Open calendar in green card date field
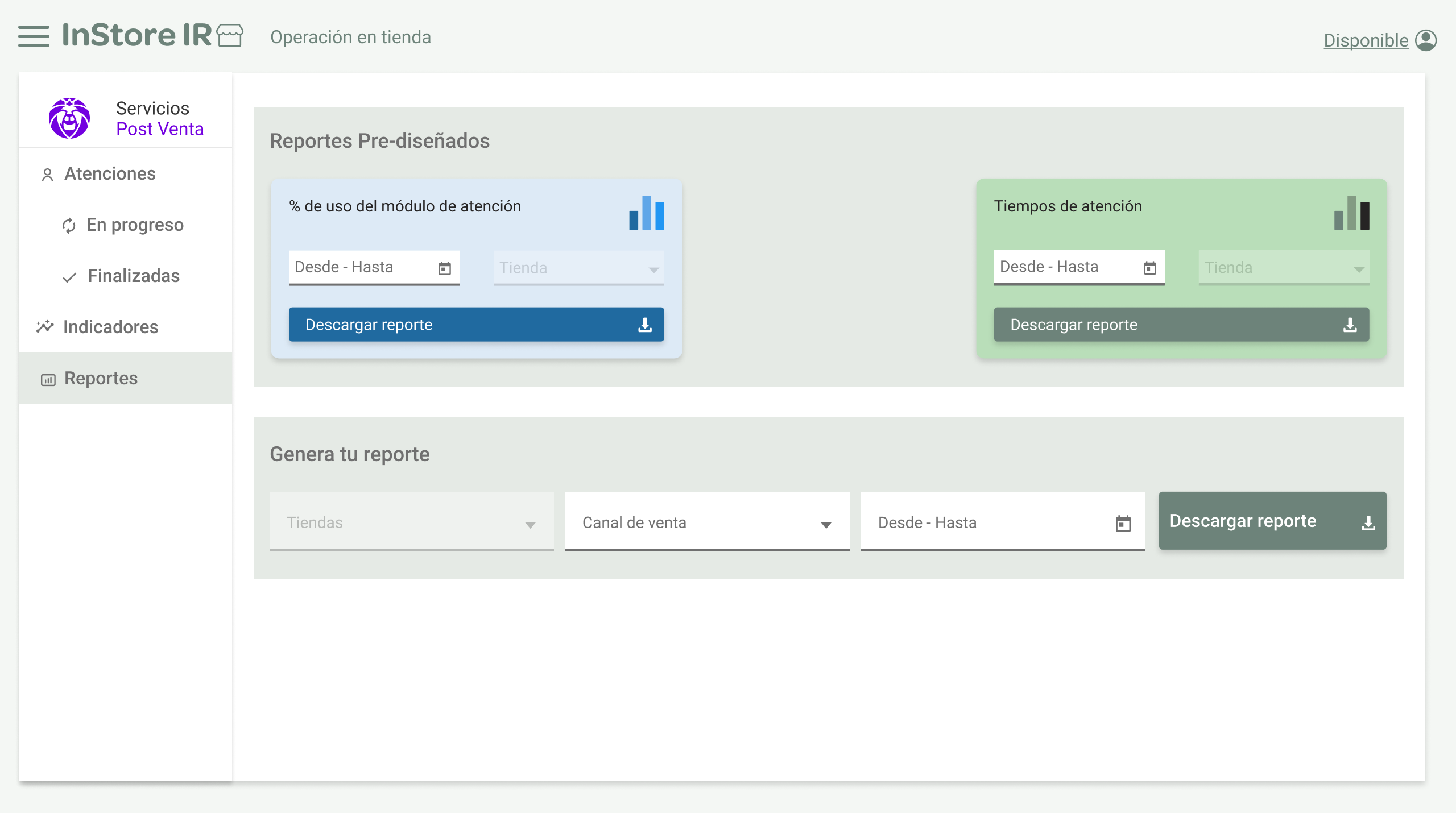1456x813 pixels. point(1149,268)
